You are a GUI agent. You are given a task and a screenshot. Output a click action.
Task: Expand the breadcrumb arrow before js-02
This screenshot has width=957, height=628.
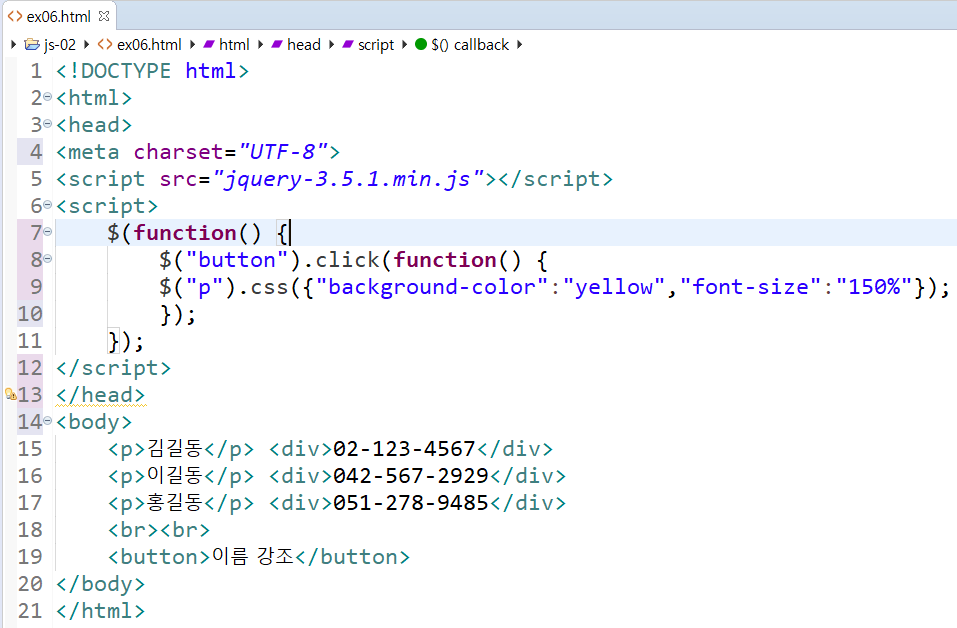tap(13, 44)
